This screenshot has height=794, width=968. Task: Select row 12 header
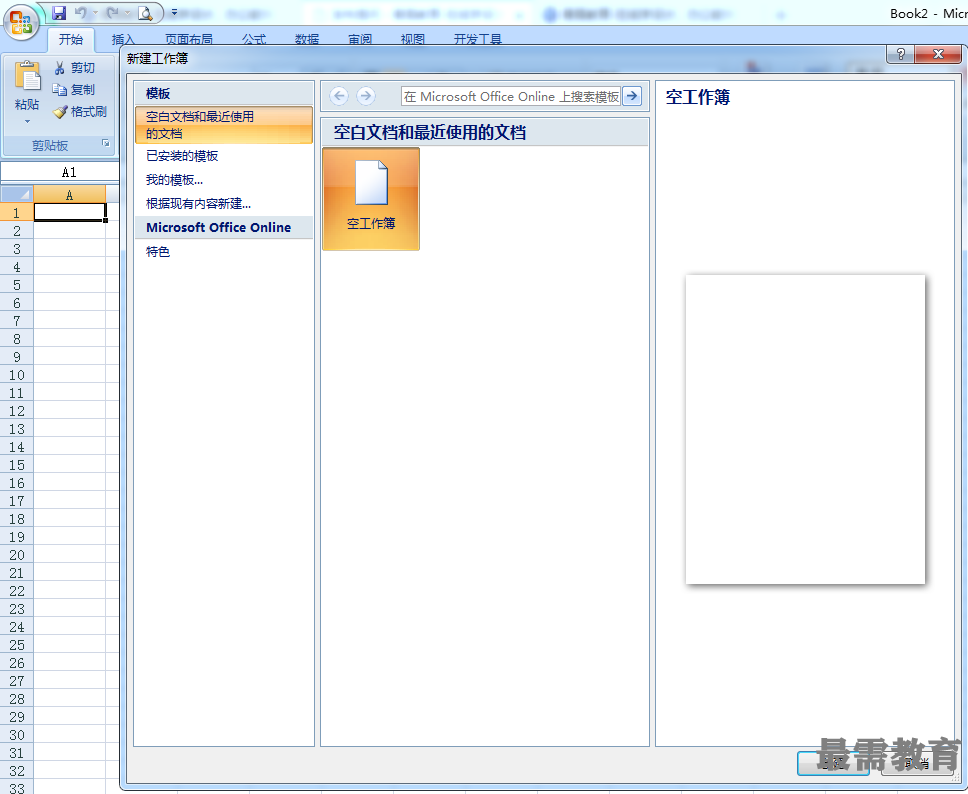click(x=17, y=411)
